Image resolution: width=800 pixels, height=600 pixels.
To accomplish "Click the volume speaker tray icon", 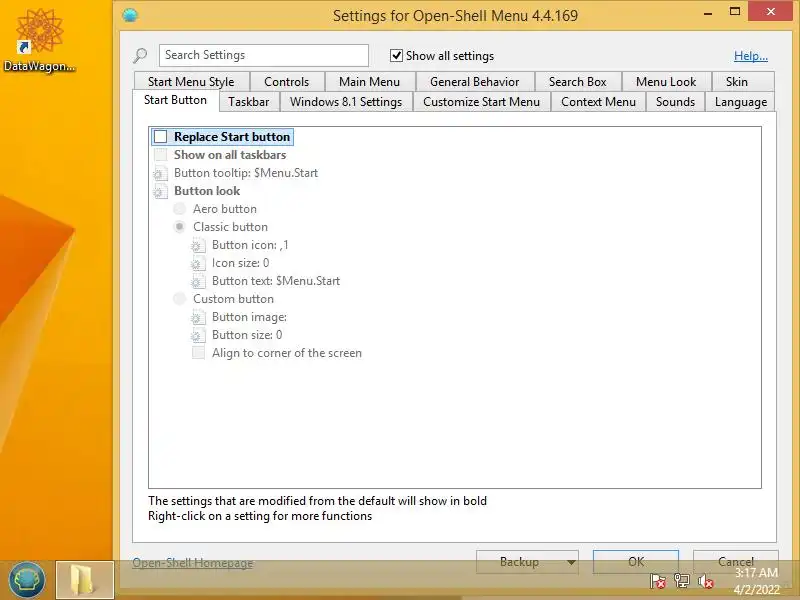I will pyautogui.click(x=706, y=581).
